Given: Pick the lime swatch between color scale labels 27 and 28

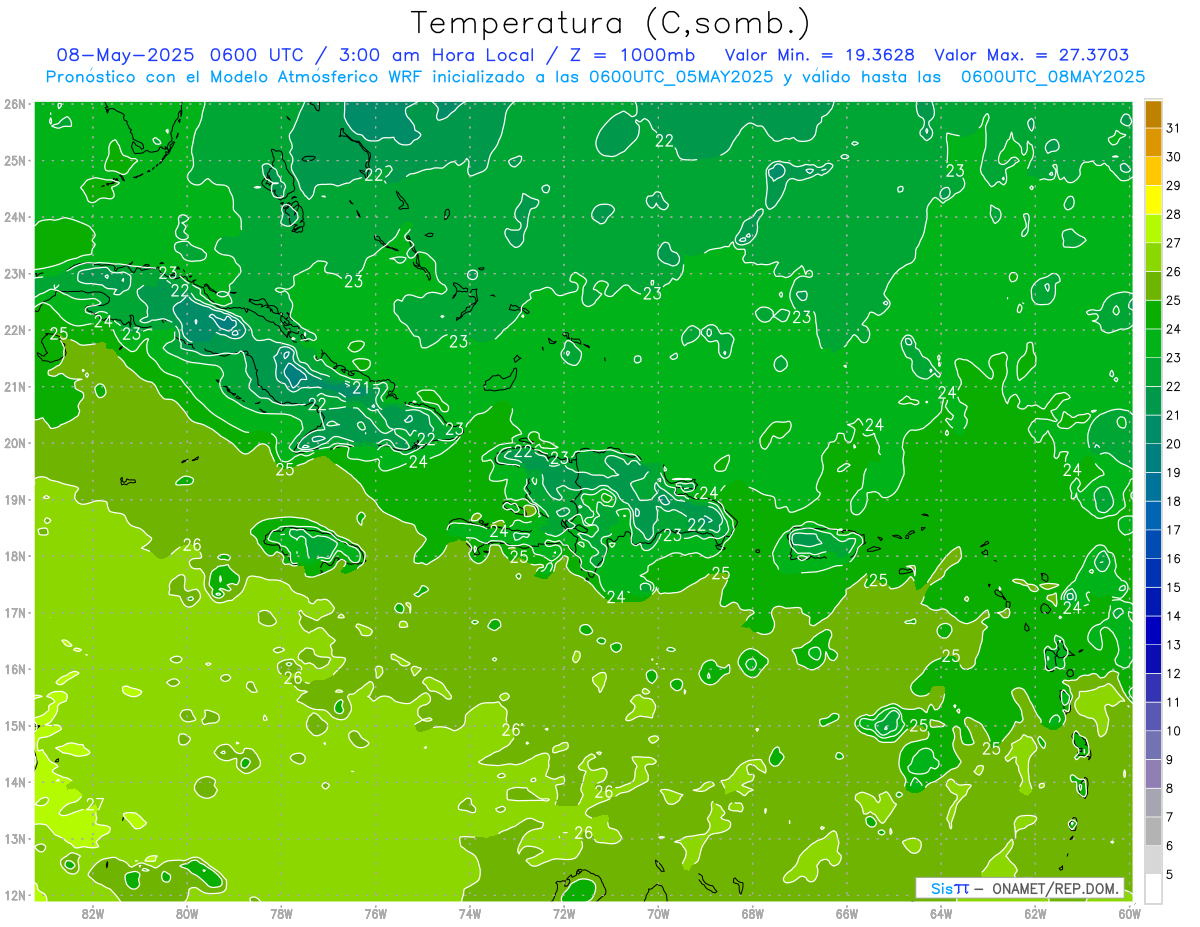Looking at the screenshot, I should 1153,229.
